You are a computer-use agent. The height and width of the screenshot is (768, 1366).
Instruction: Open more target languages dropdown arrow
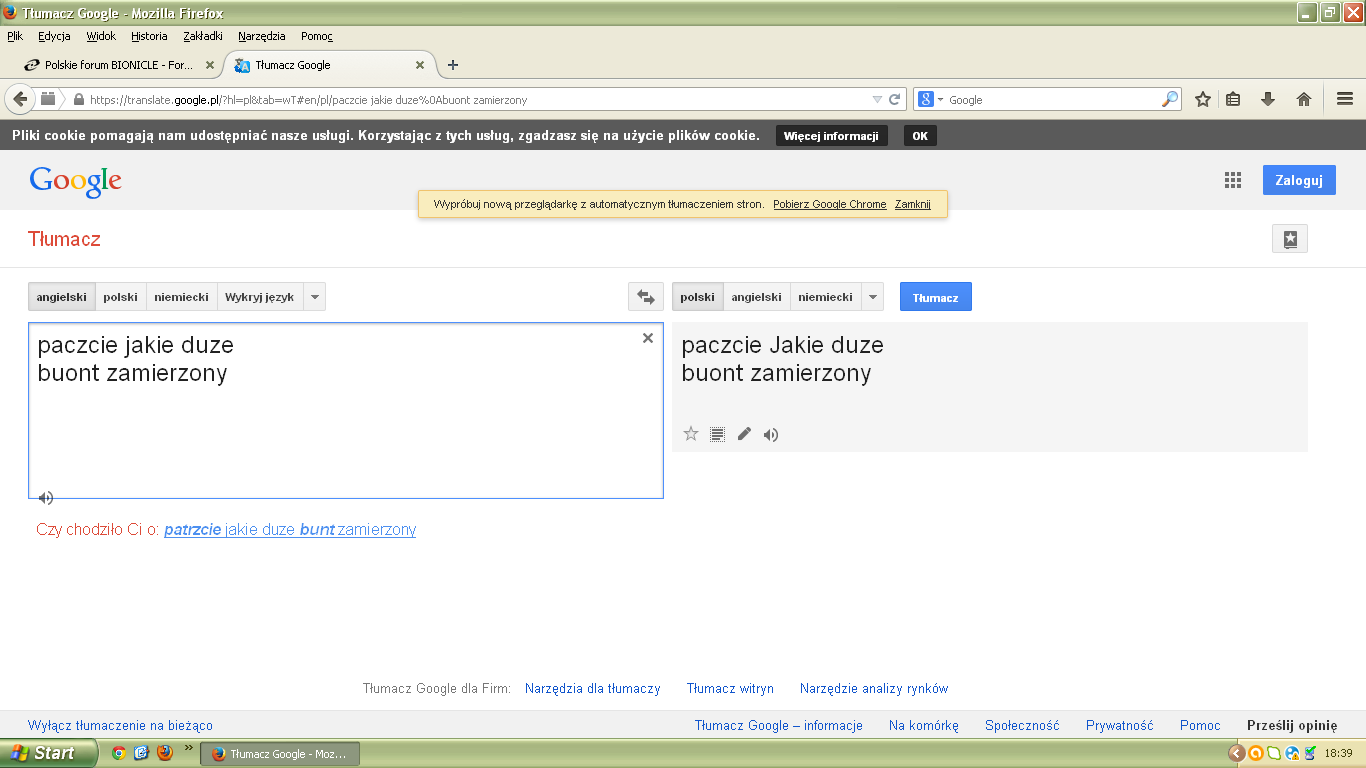tap(872, 296)
